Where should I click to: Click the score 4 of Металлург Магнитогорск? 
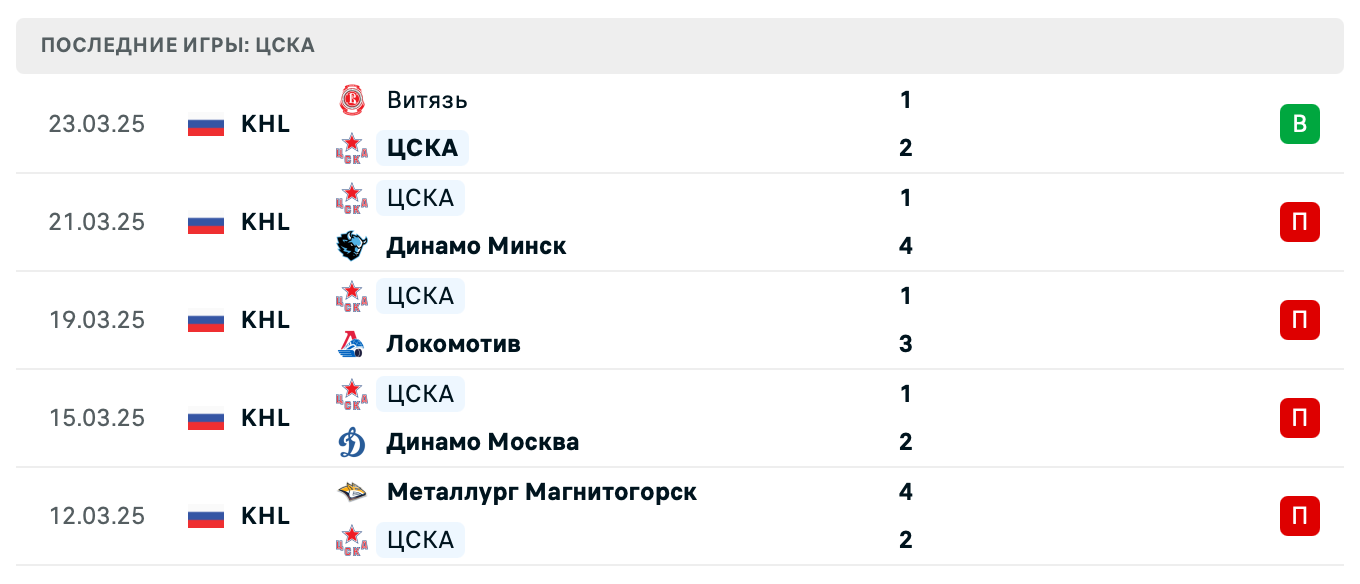(x=905, y=492)
